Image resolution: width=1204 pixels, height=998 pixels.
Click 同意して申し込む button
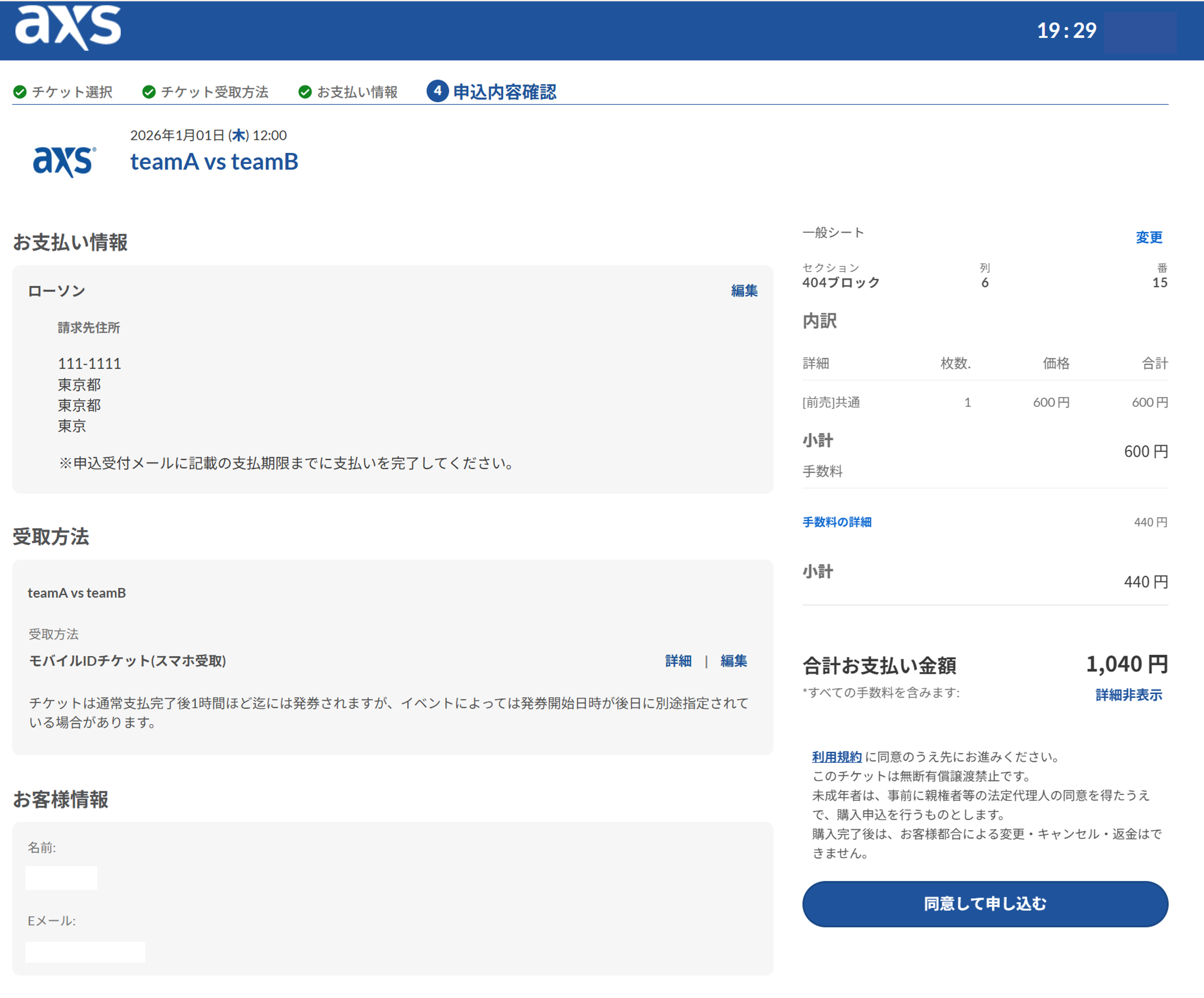(x=985, y=904)
